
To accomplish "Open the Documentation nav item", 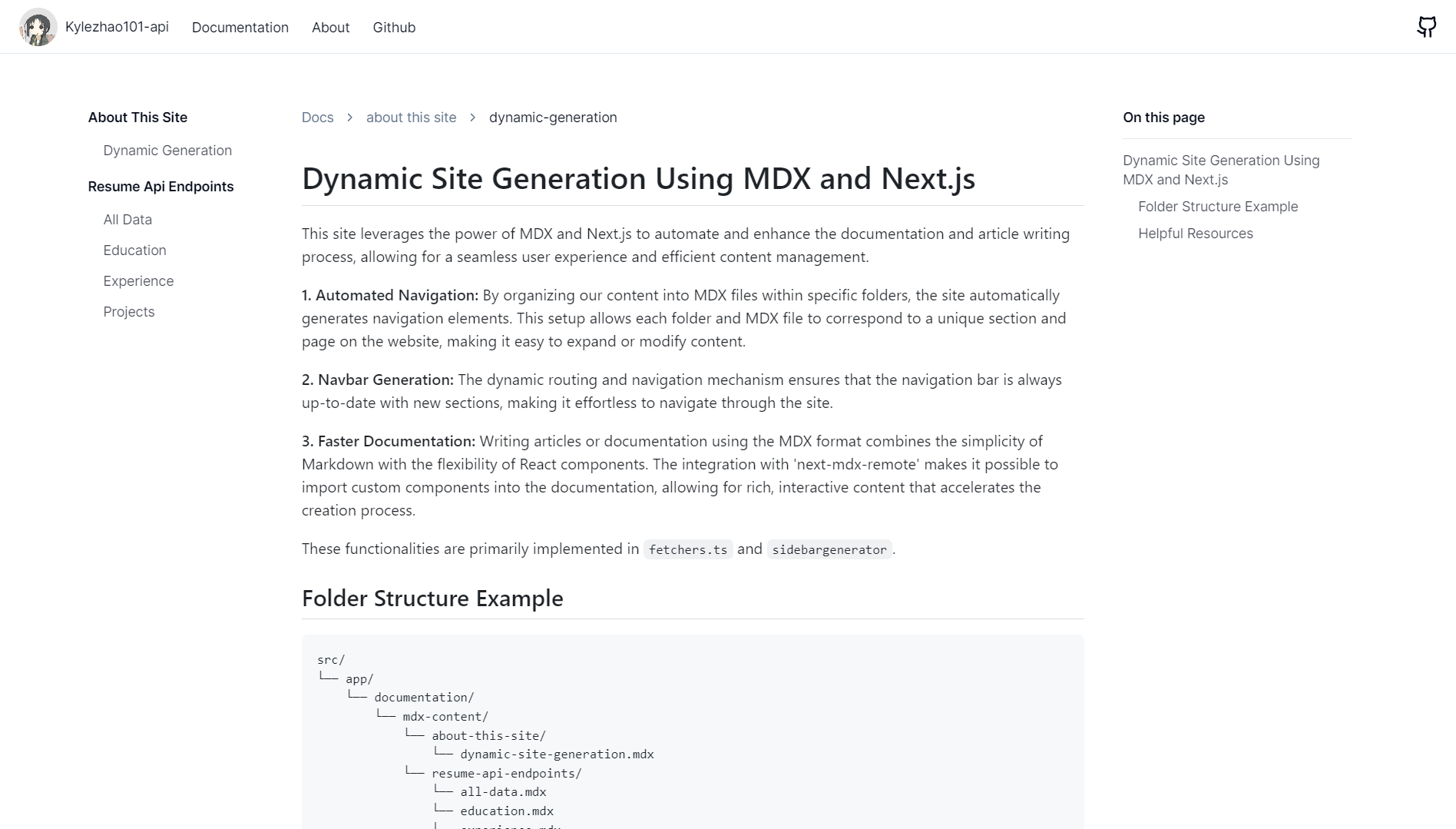I will point(240,27).
